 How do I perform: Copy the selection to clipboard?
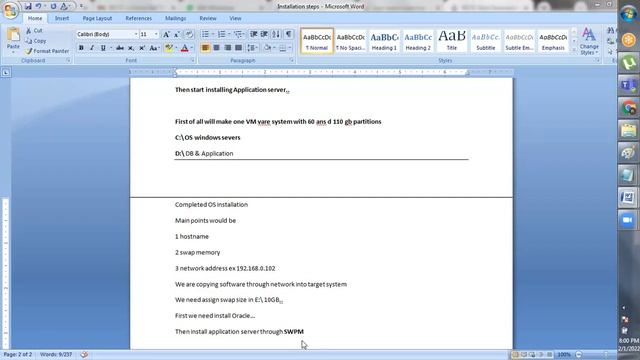(x=36, y=41)
